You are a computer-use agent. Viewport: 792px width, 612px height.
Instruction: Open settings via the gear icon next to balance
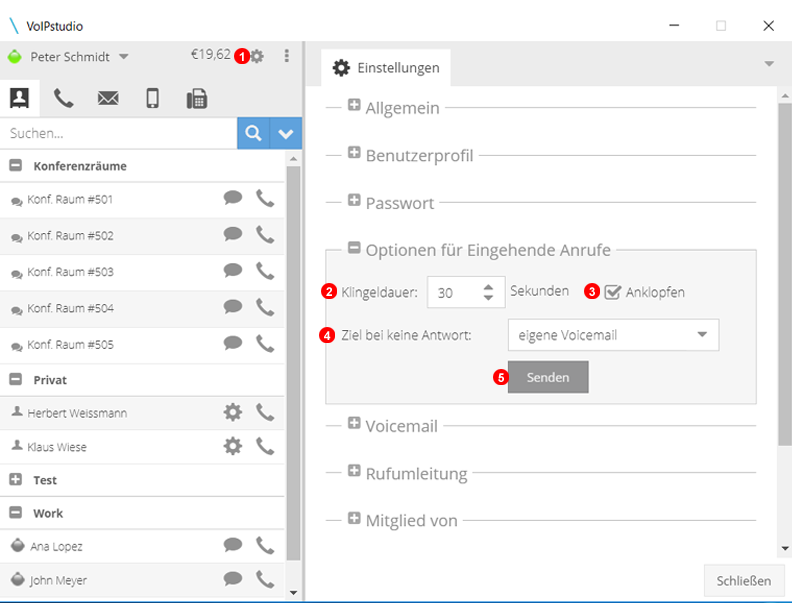(257, 56)
